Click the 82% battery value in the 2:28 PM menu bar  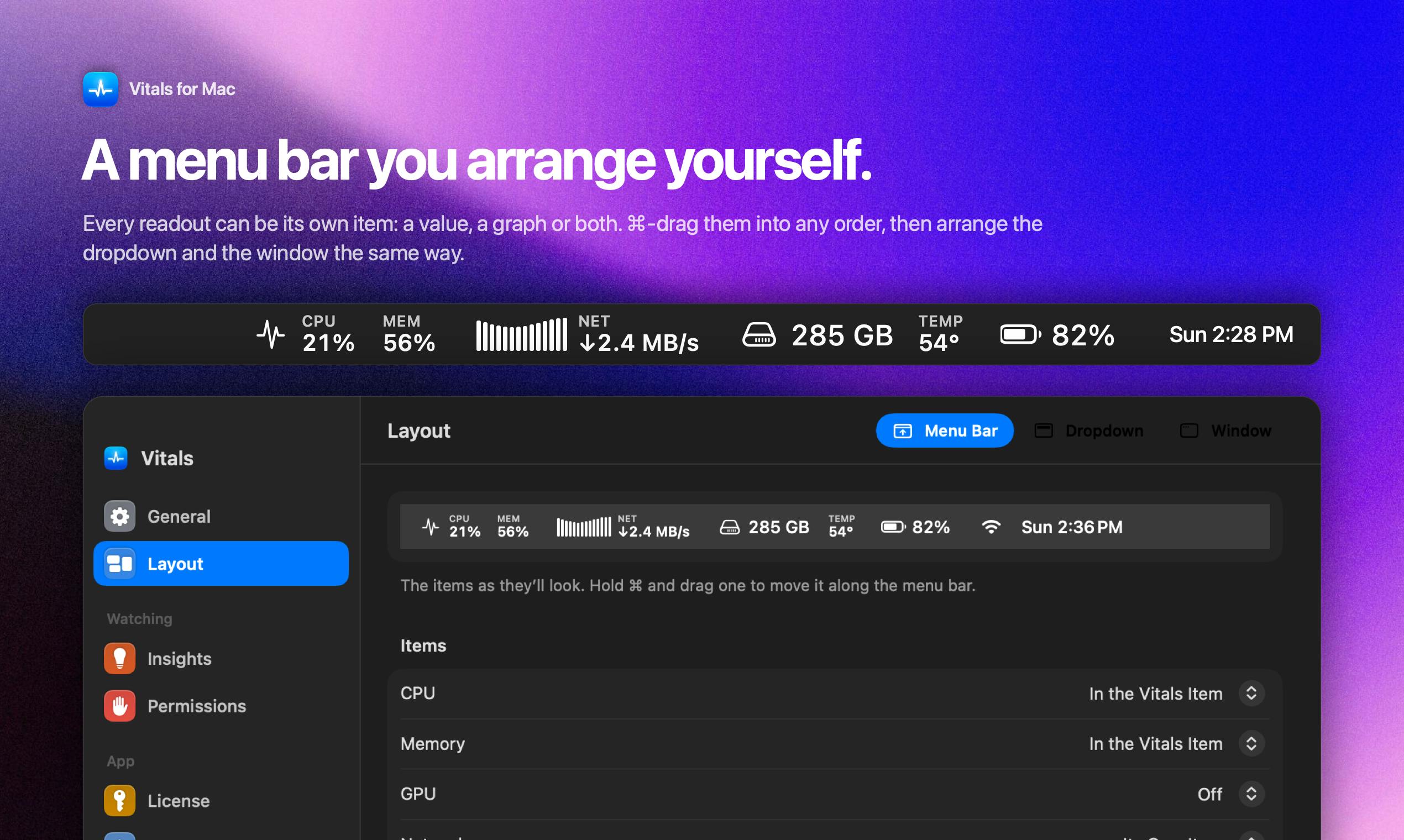point(1083,335)
